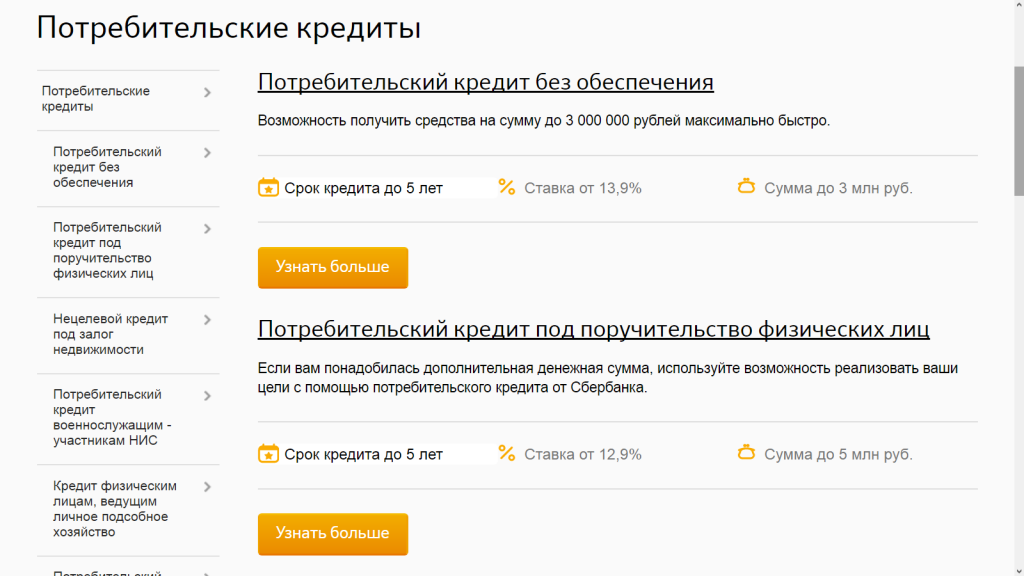Open heading link кредит под поручительство физических лиц
The width and height of the screenshot is (1024, 576).
[593, 329]
